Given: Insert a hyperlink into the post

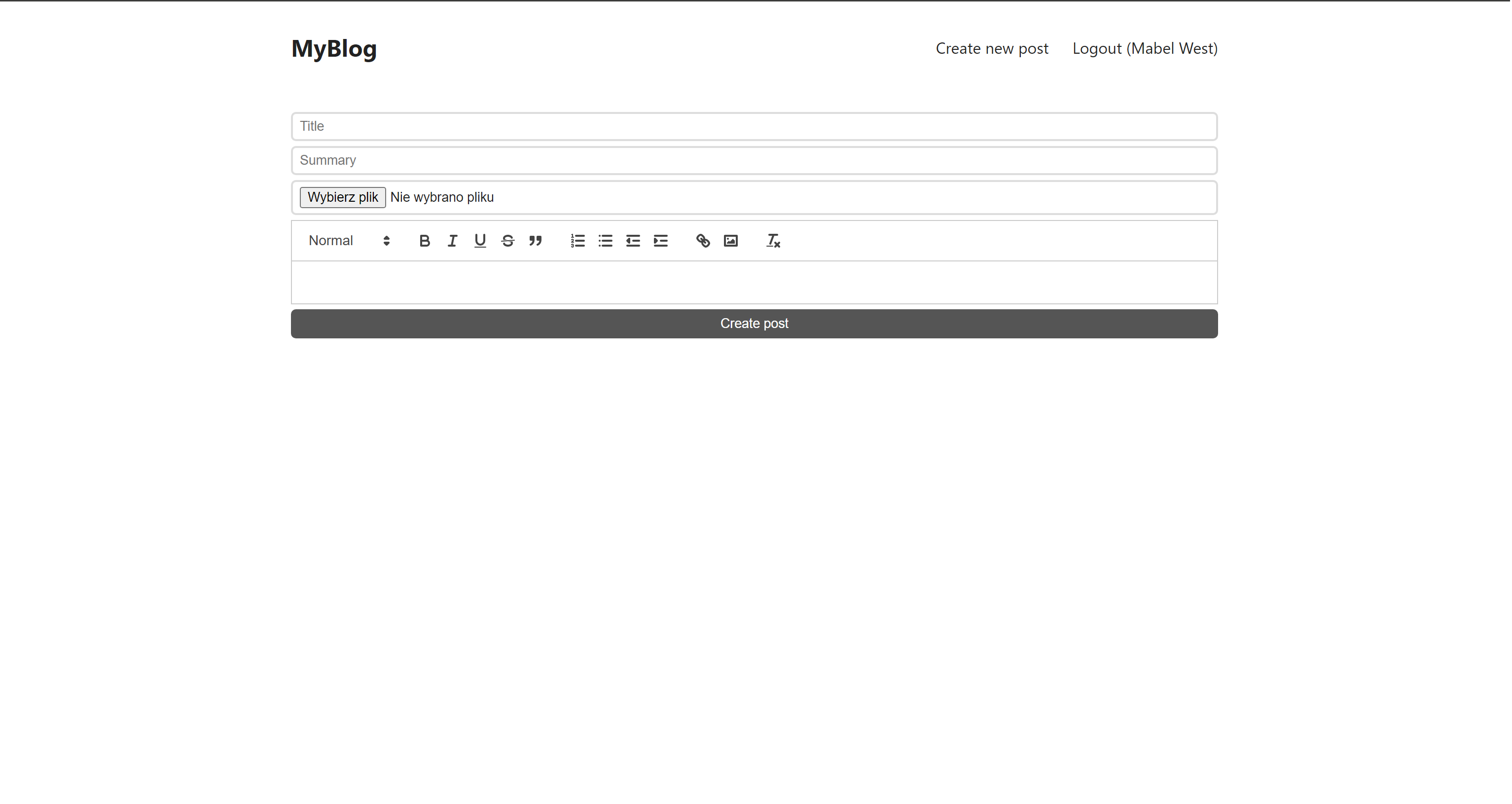Looking at the screenshot, I should point(702,241).
